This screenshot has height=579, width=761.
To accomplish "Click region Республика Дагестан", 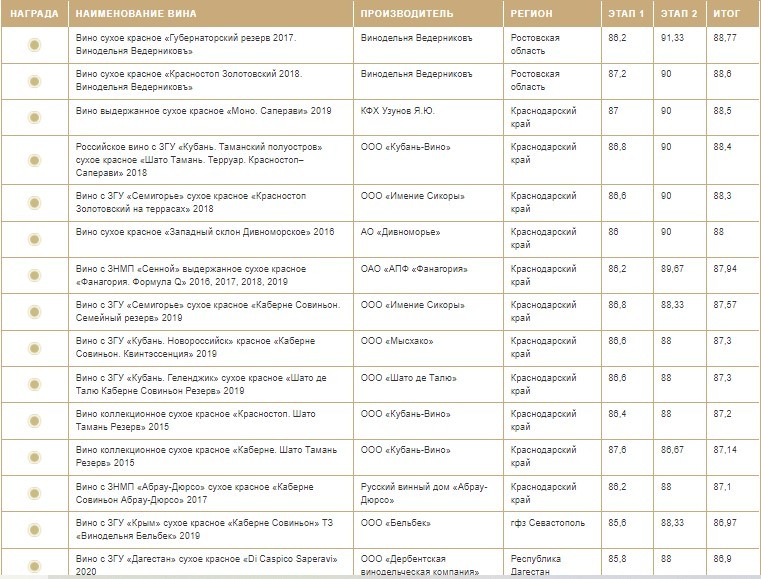I will pyautogui.click(x=535, y=565).
